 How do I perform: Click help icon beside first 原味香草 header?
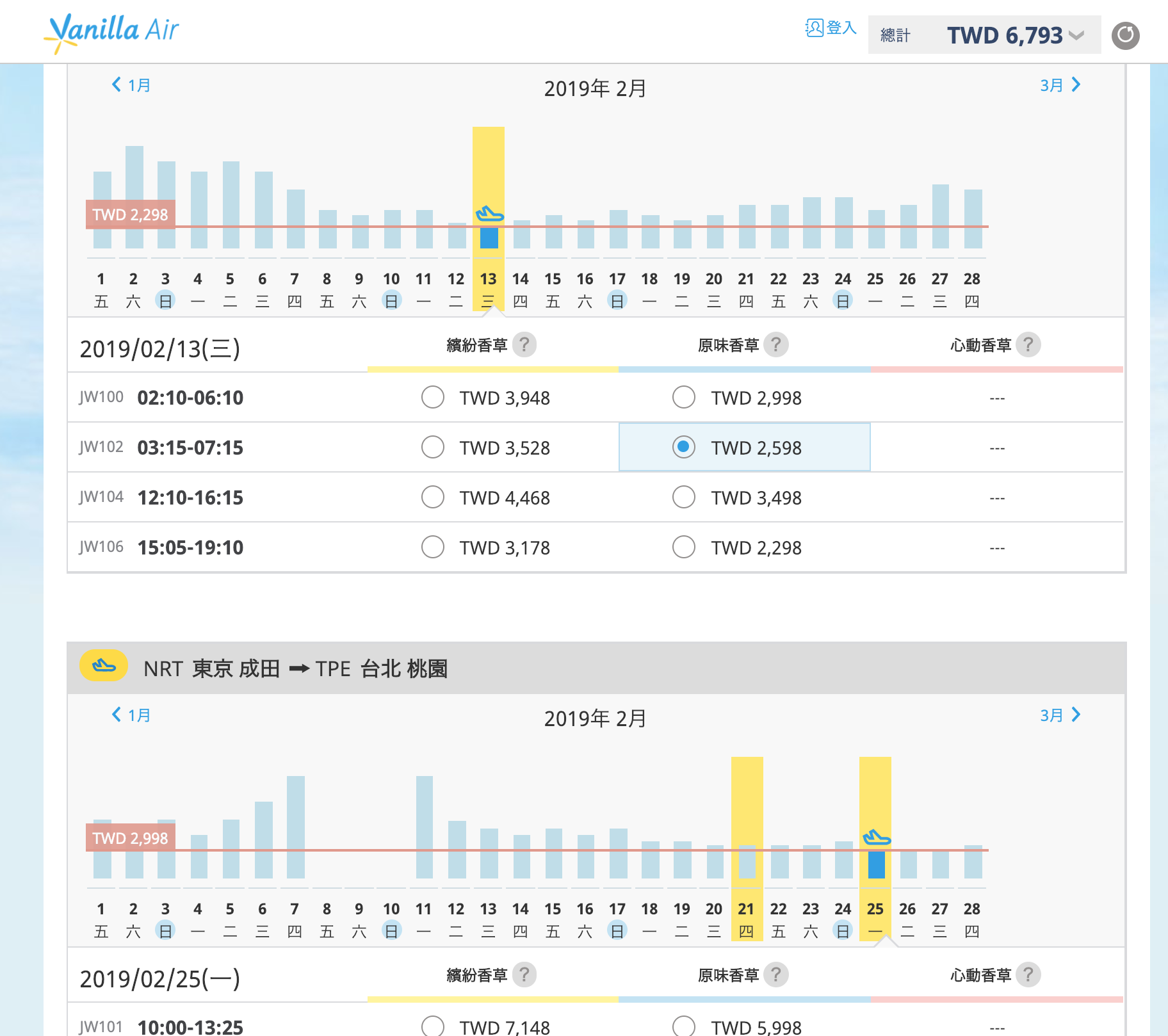click(775, 345)
